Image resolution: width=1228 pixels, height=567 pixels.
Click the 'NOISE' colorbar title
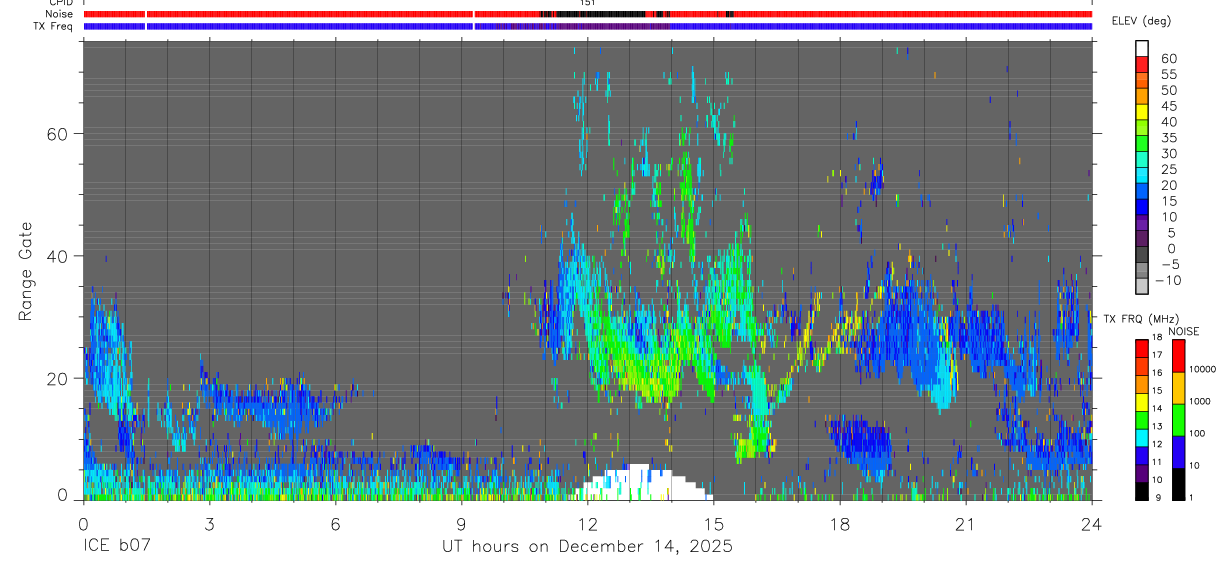(x=1183, y=331)
